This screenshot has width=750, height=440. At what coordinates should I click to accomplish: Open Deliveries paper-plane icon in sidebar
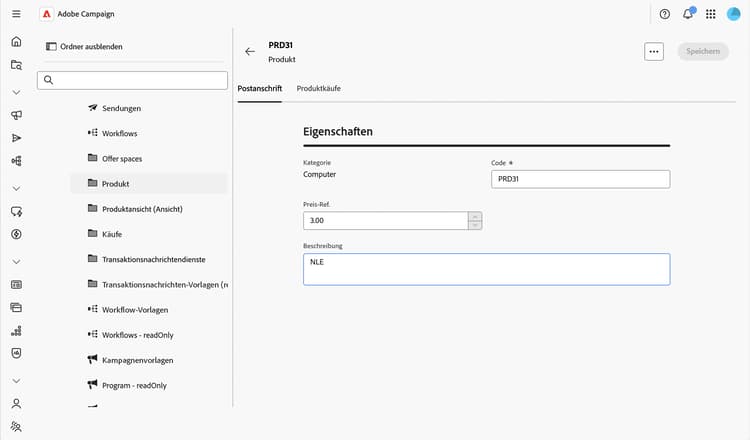(x=16, y=138)
